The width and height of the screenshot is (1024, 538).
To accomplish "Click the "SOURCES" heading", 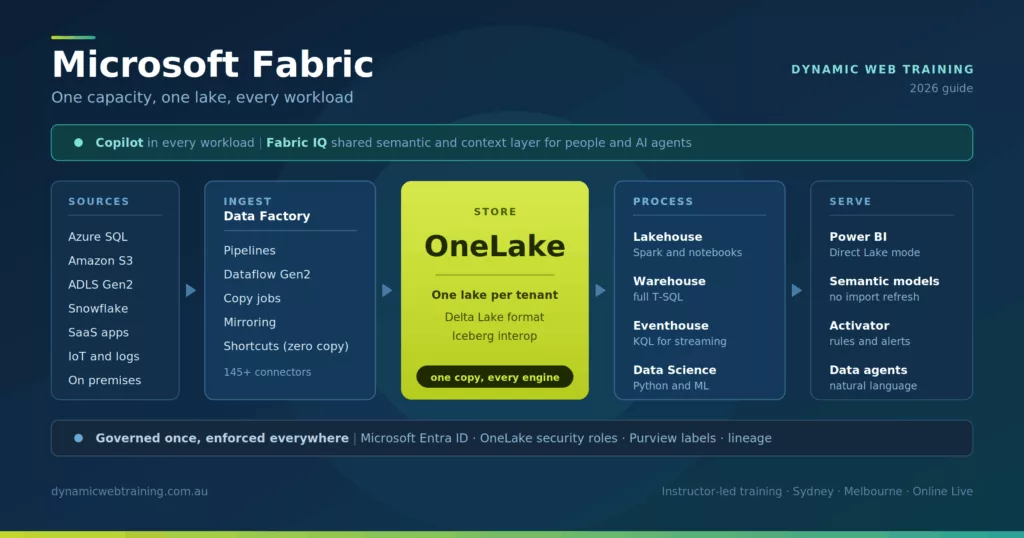I will tap(99, 201).
